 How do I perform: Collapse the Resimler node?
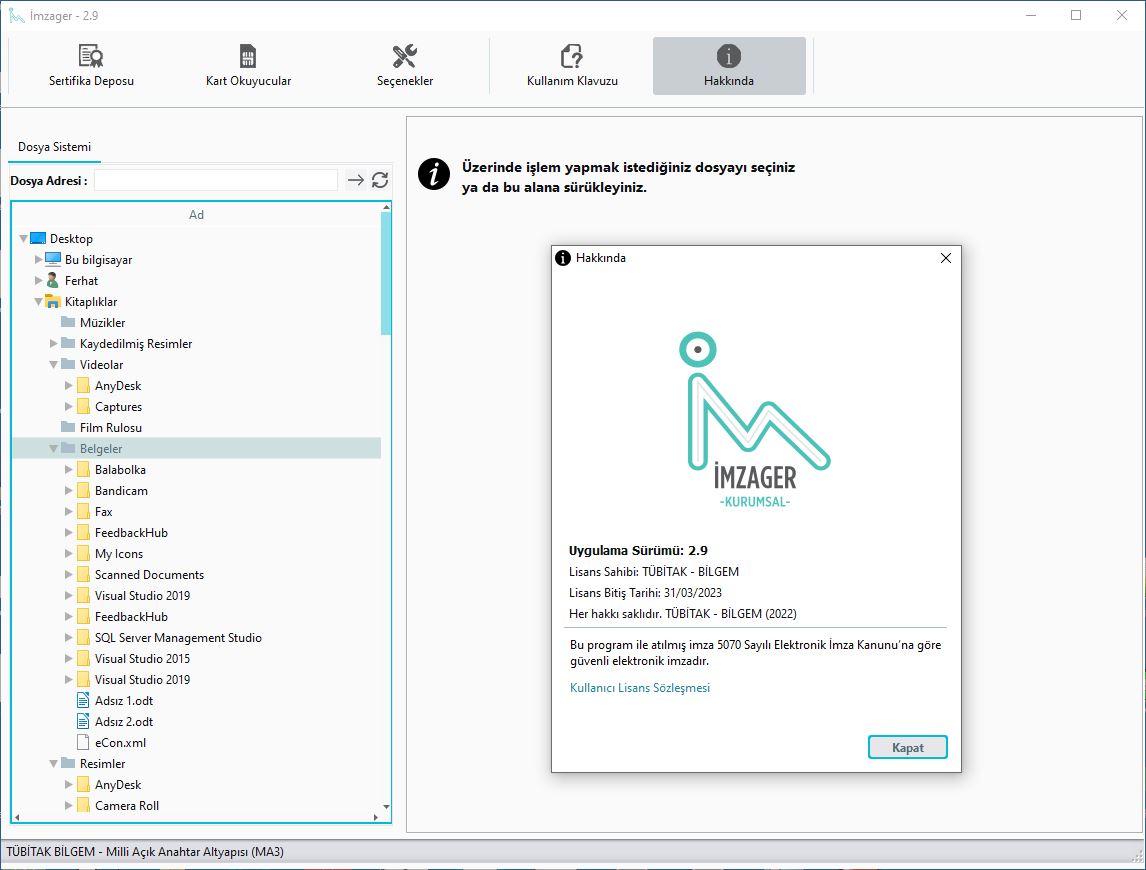tap(53, 764)
